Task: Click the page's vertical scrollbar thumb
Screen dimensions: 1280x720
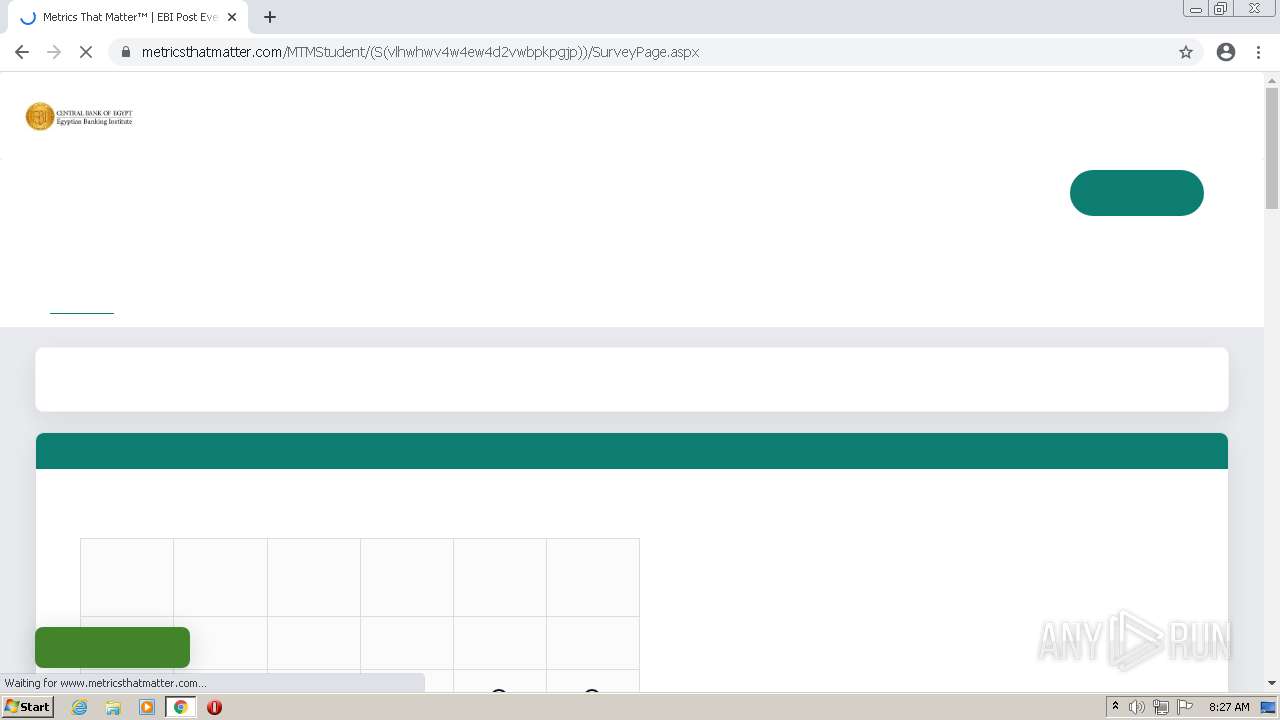Action: pyautogui.click(x=1272, y=148)
